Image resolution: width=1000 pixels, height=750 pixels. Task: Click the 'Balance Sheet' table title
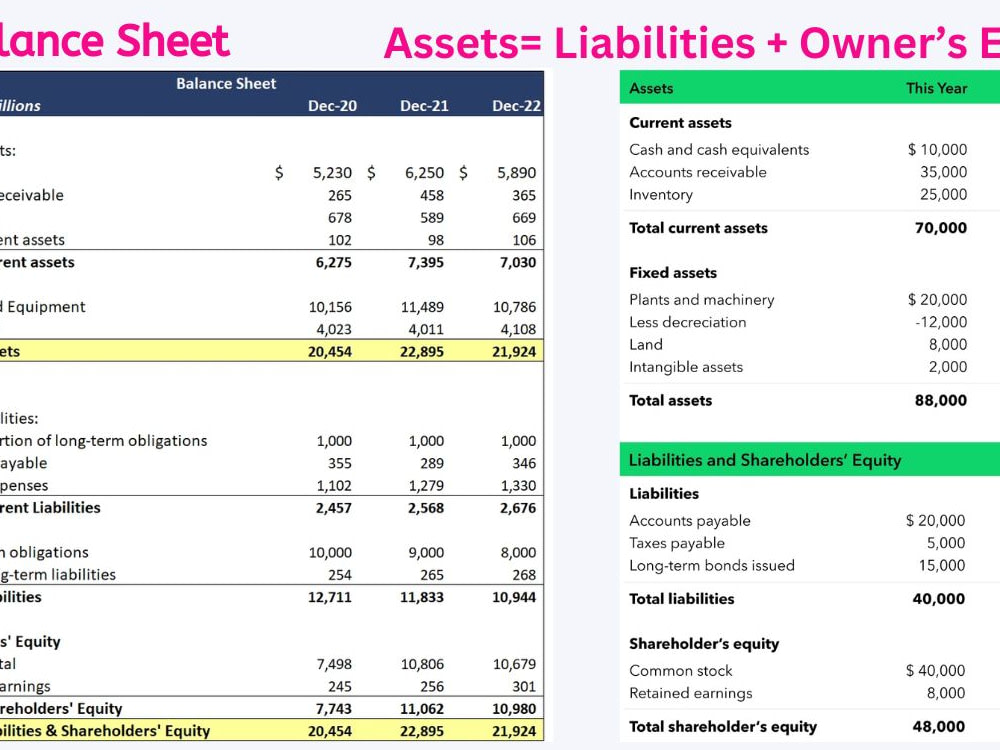(225, 84)
